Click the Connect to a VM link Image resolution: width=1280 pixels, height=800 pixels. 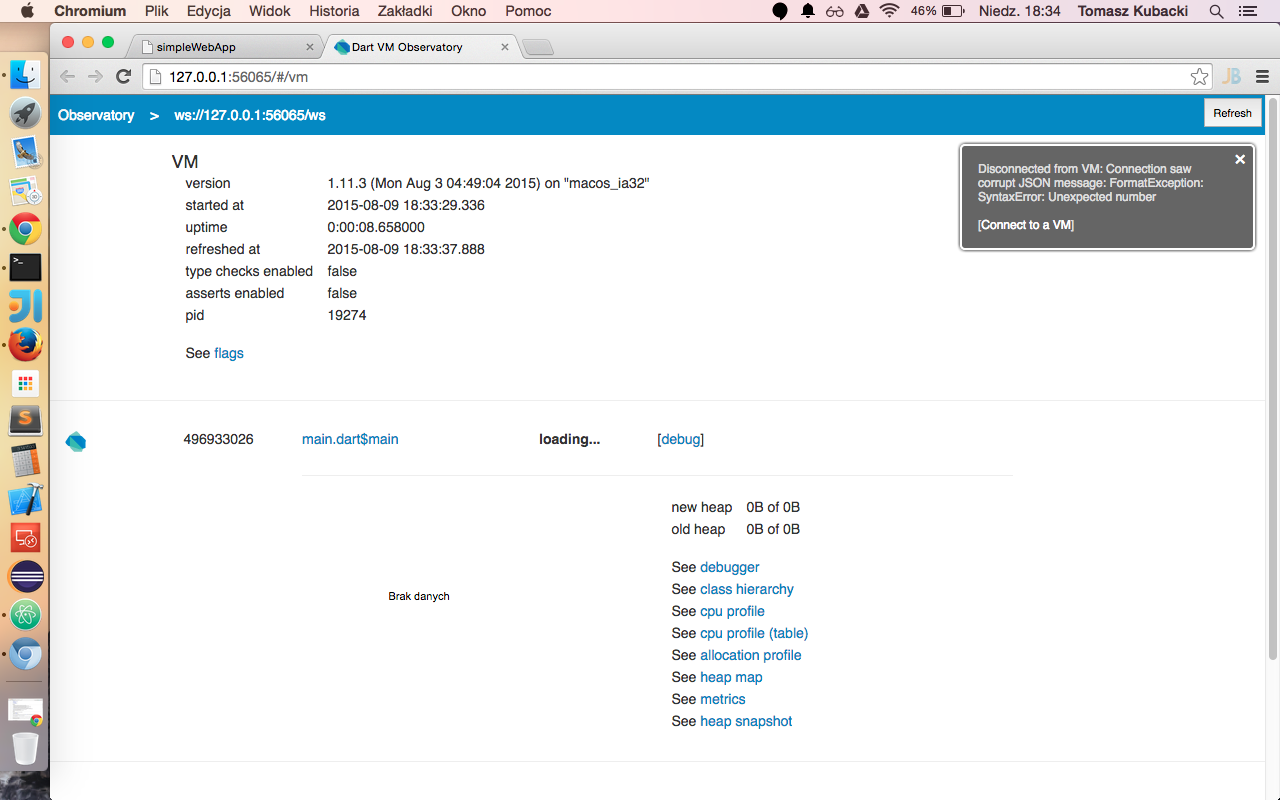pos(1026,225)
